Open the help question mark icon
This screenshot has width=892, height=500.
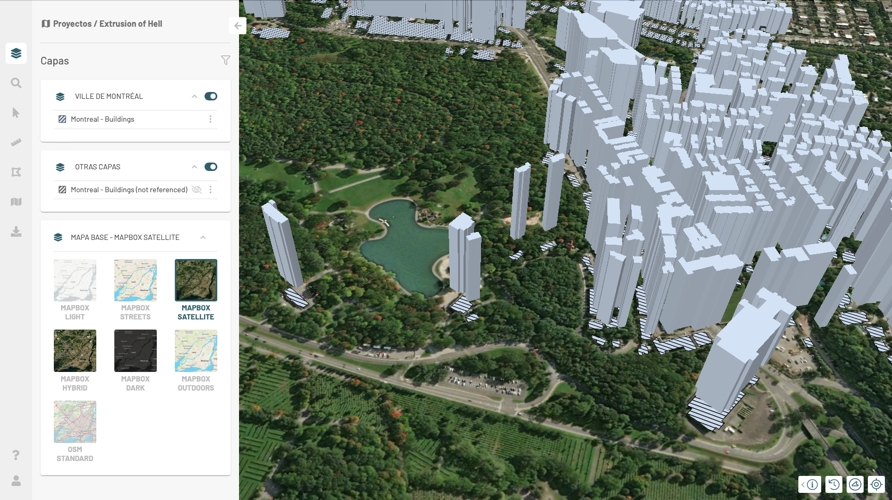16,456
